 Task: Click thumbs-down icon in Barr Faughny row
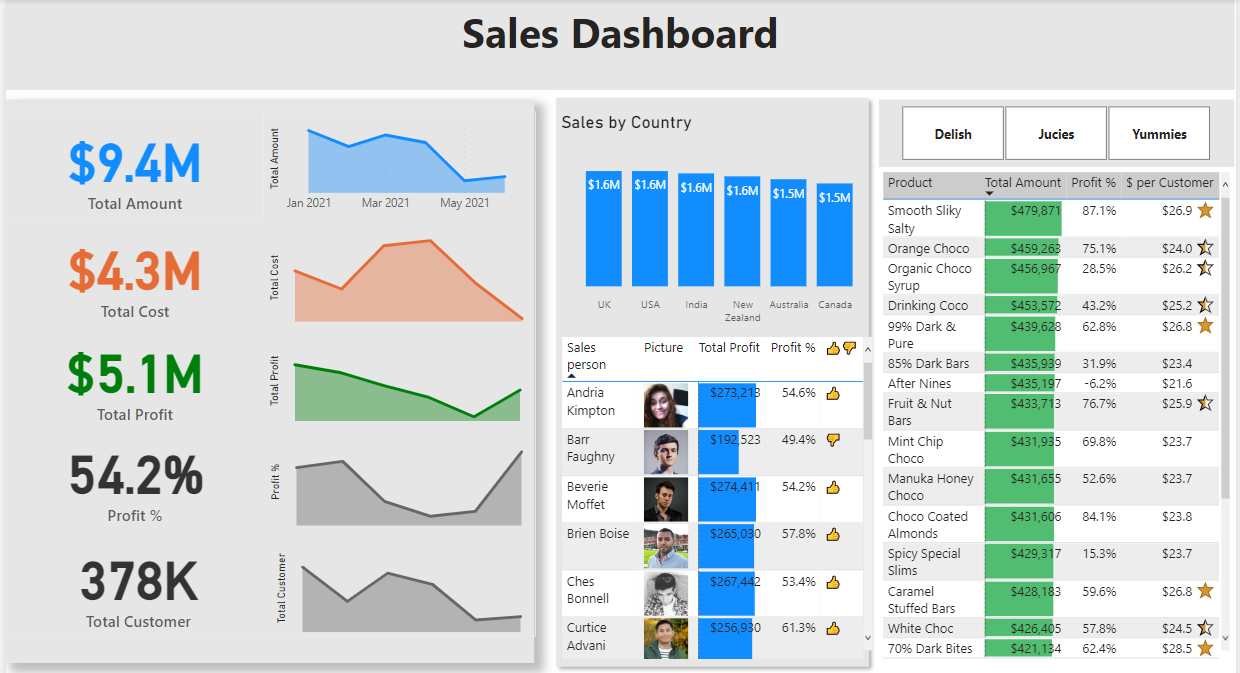(833, 440)
